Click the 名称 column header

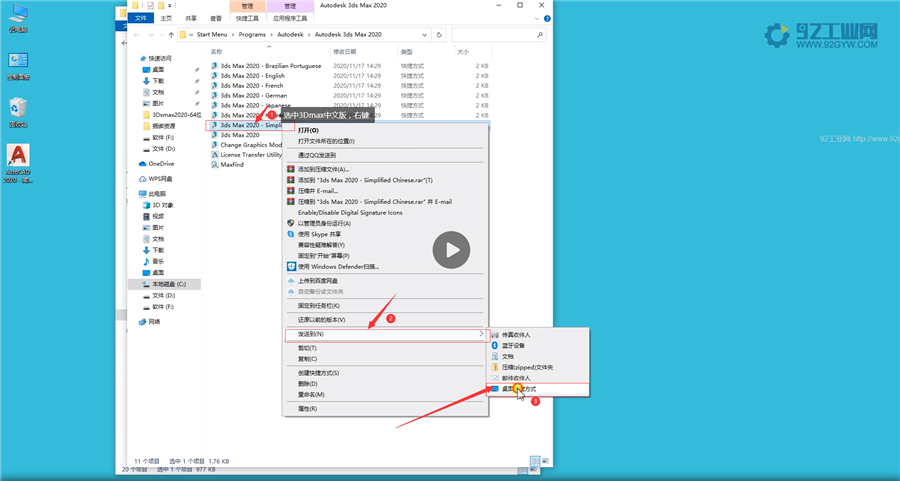tap(216, 52)
